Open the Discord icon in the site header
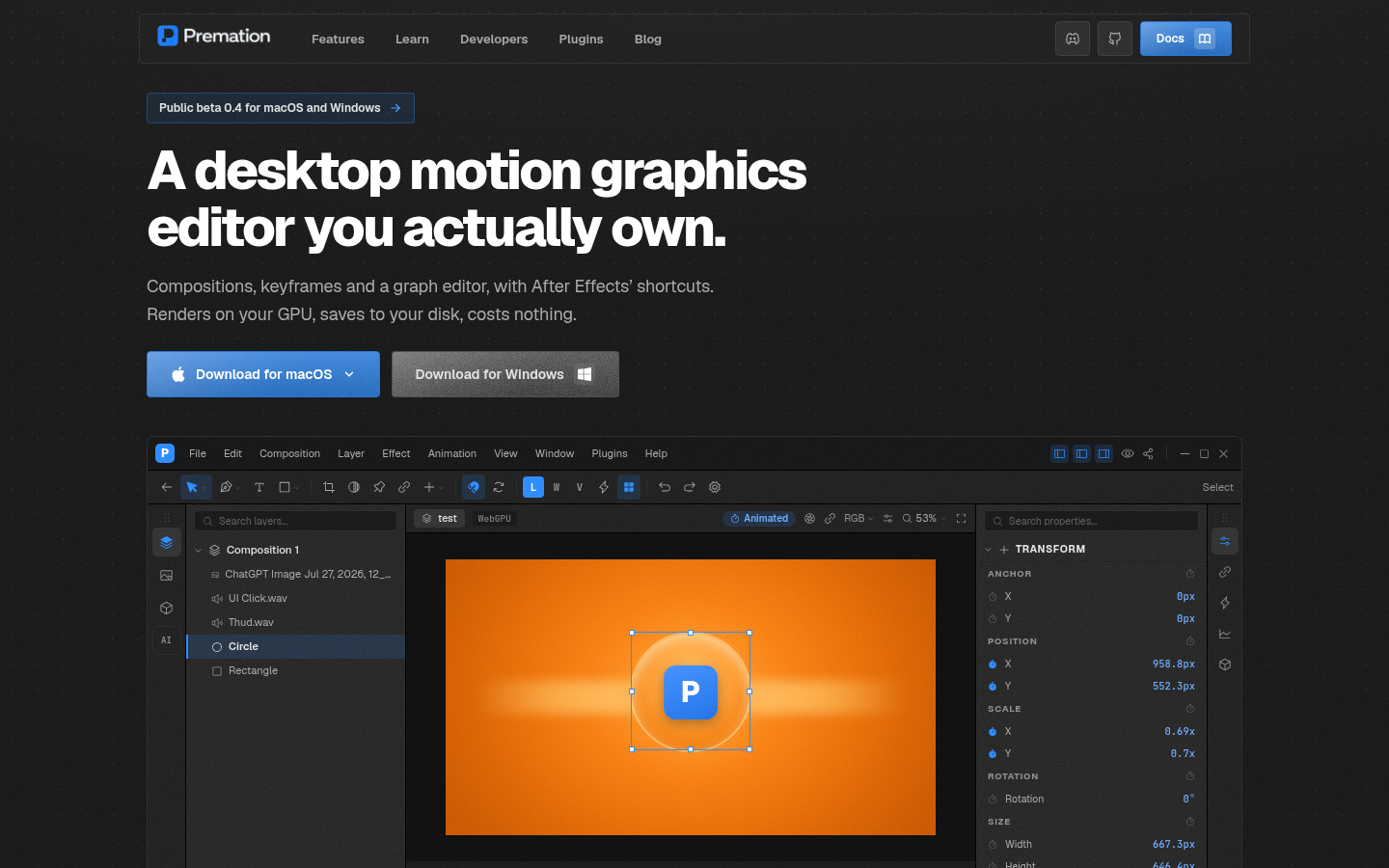This screenshot has width=1389, height=868. pyautogui.click(x=1073, y=39)
